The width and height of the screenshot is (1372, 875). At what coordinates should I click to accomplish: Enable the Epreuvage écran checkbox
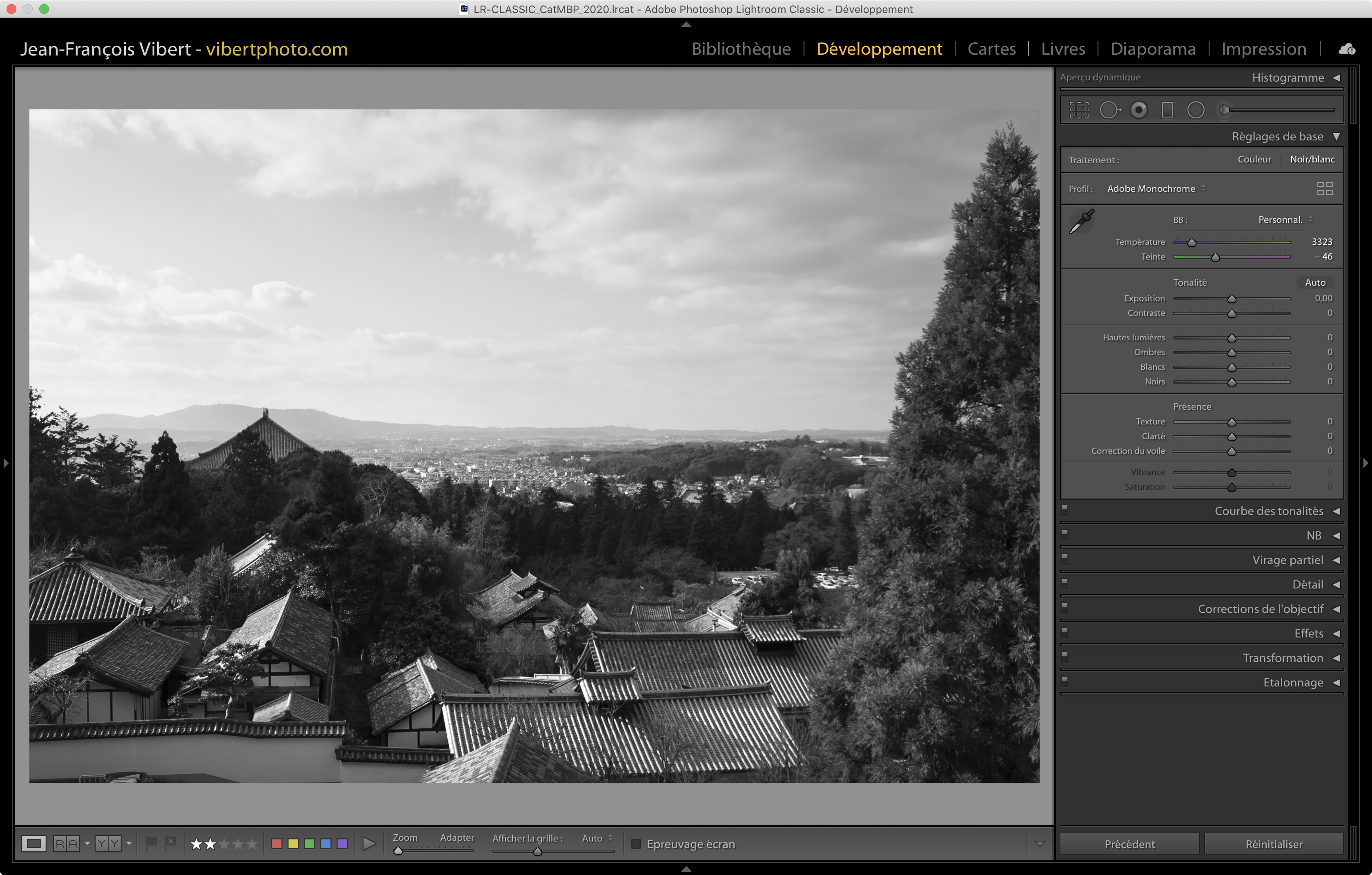point(637,844)
